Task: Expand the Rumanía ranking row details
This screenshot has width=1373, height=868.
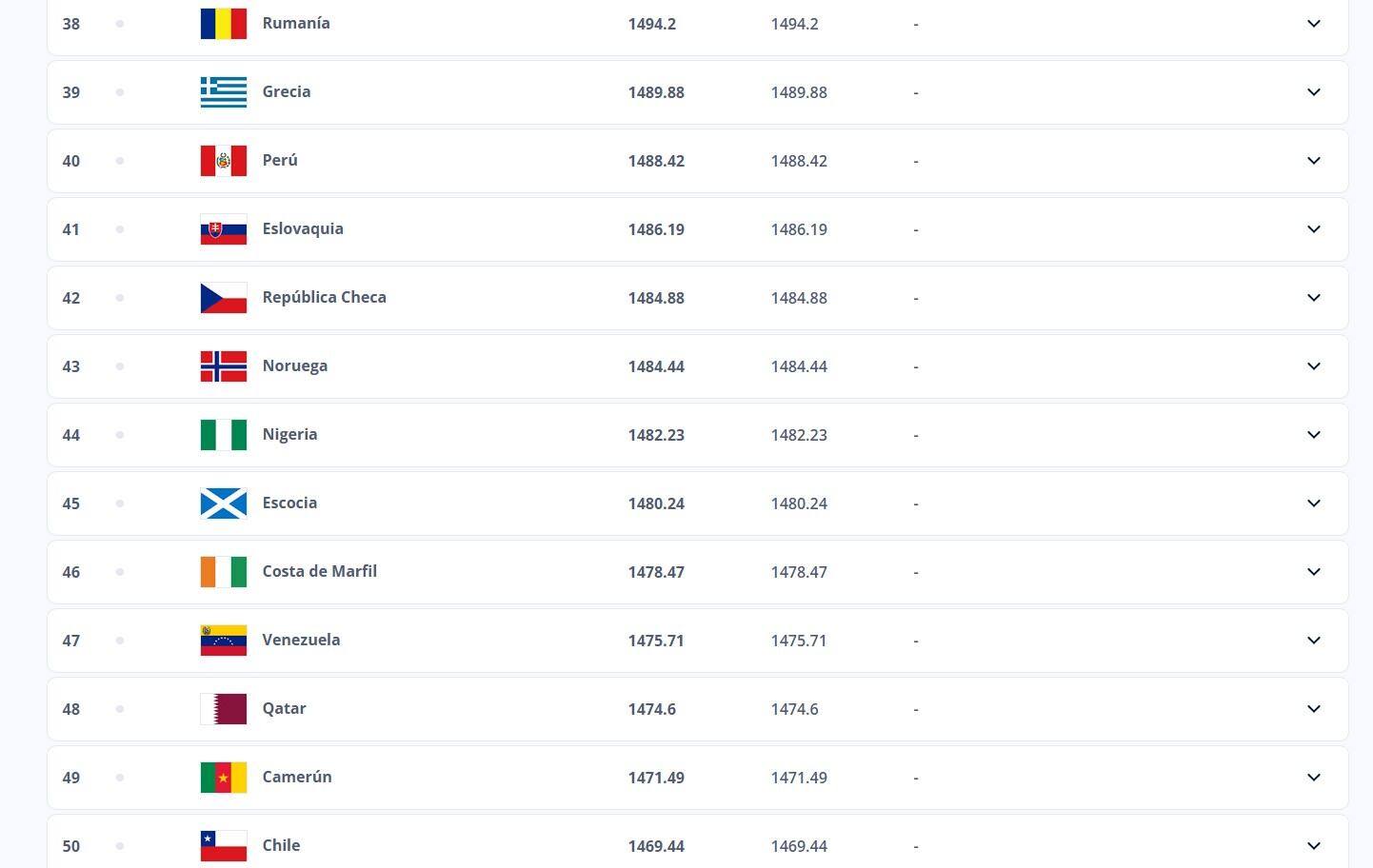Action: pyautogui.click(x=1313, y=24)
